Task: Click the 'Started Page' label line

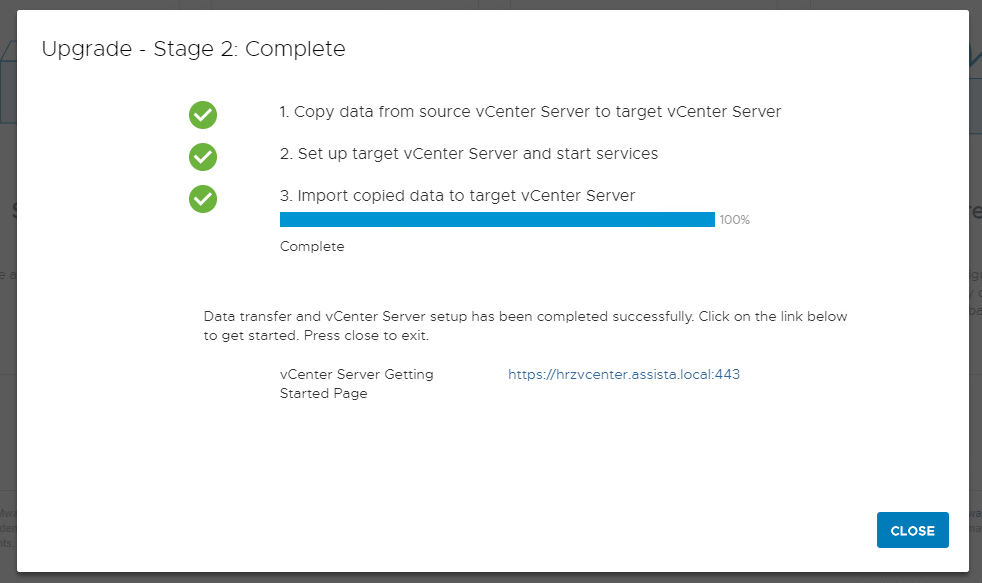Action: (323, 393)
